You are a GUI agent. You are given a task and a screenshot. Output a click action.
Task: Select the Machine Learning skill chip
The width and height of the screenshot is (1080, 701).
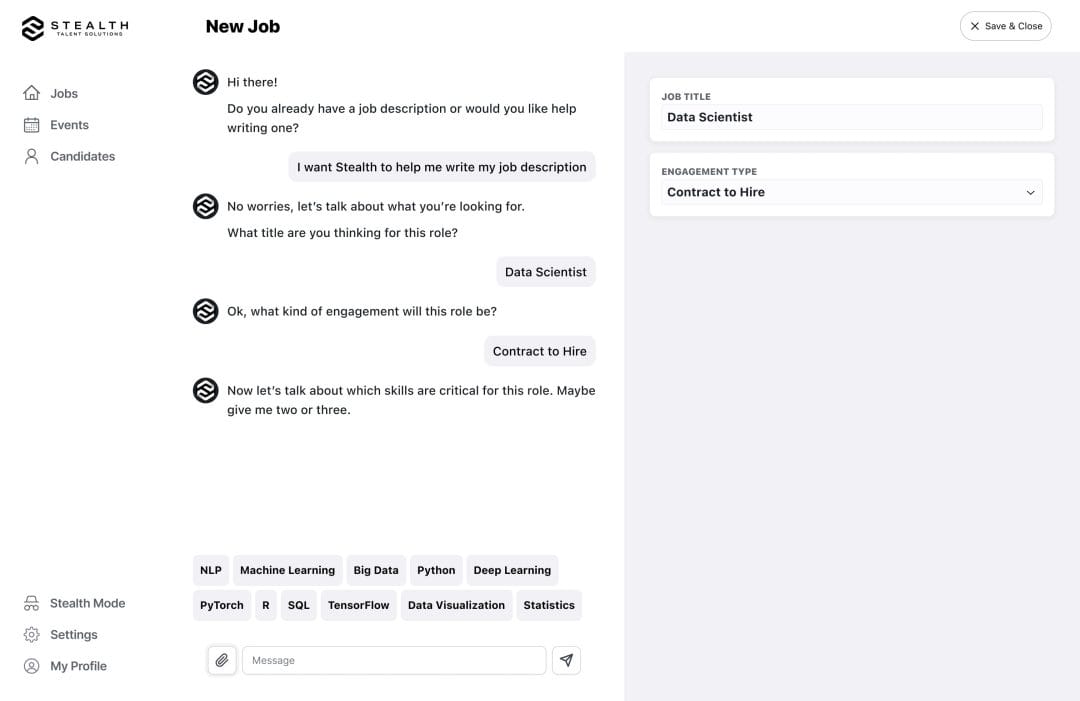click(x=287, y=570)
